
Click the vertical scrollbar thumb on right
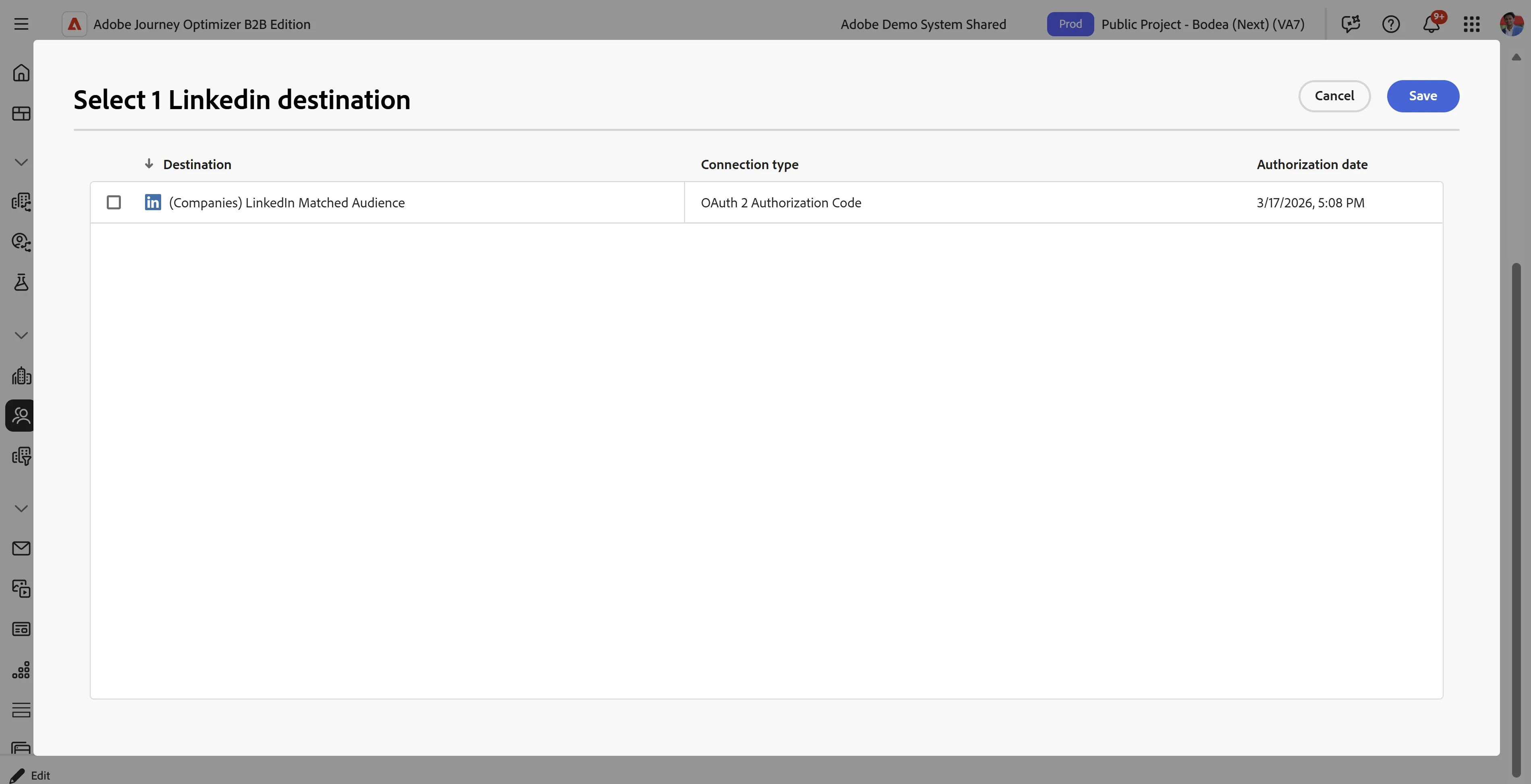click(1516, 520)
